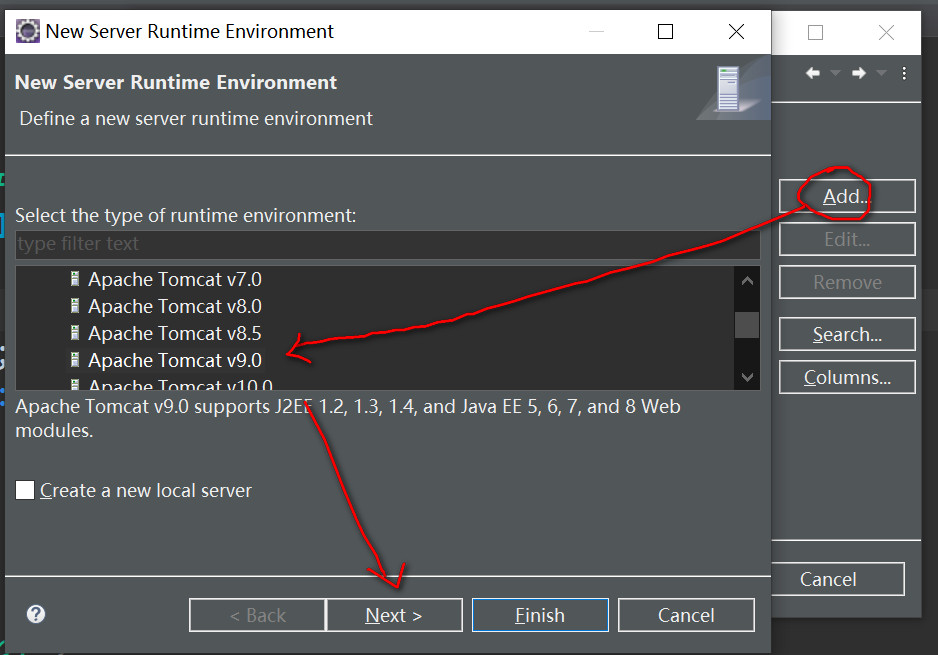This screenshot has height=655, width=938.
Task: Click the server wizard banner image
Action: 733,90
